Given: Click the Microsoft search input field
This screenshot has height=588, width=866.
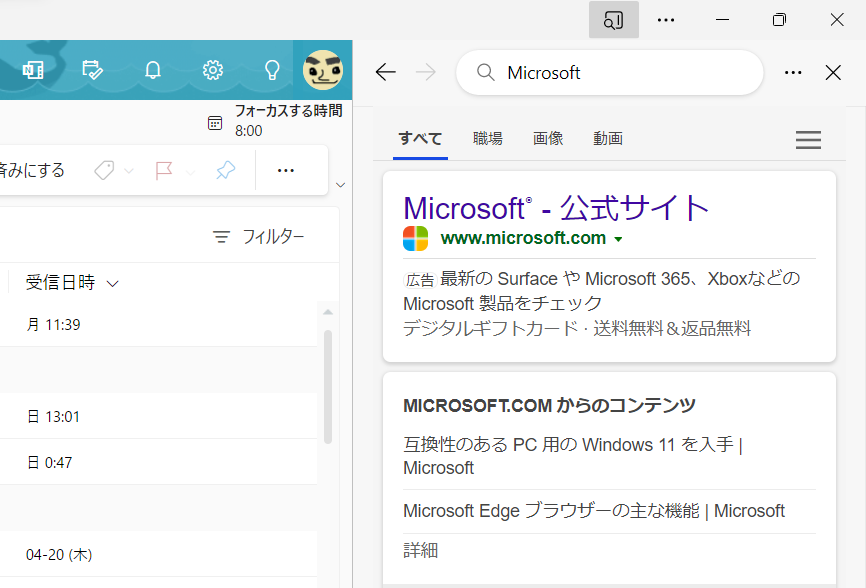Looking at the screenshot, I should tap(610, 72).
